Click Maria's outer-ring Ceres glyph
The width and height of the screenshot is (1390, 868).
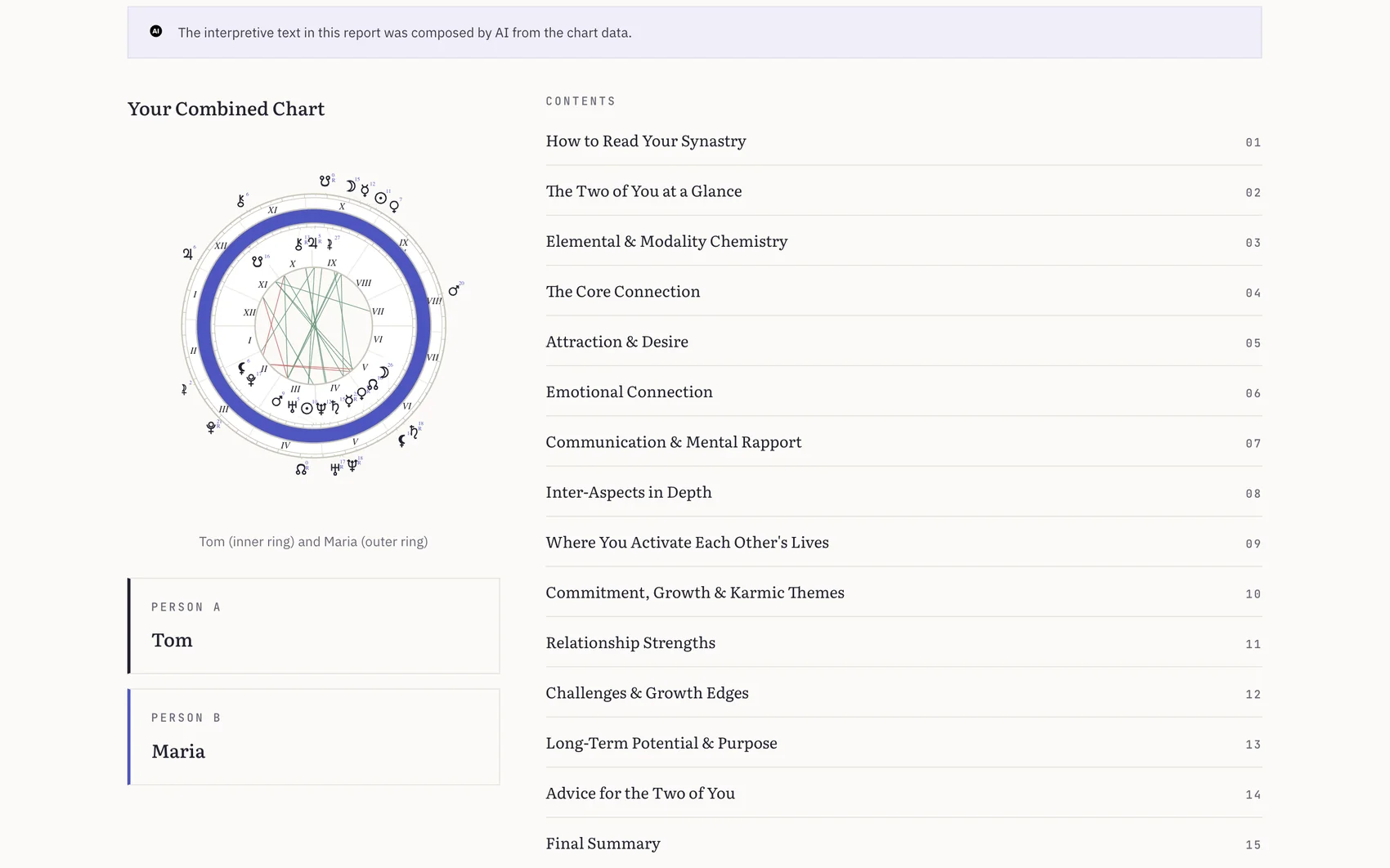coord(184,390)
